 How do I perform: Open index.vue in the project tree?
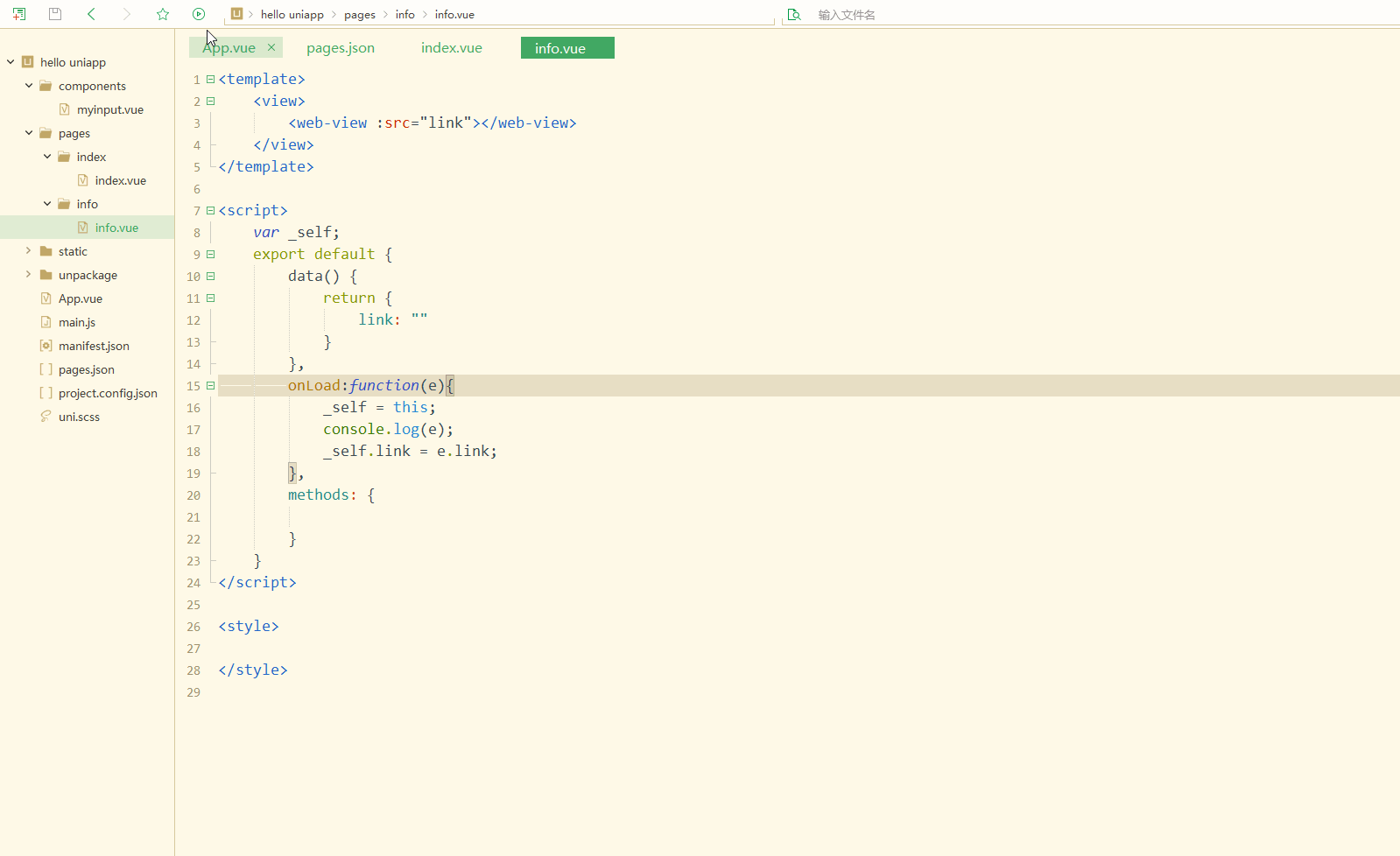(x=121, y=180)
